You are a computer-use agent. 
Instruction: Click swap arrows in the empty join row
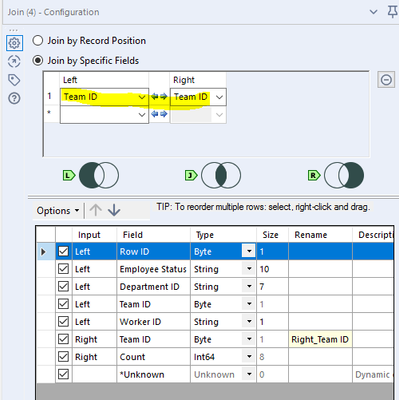point(159,114)
